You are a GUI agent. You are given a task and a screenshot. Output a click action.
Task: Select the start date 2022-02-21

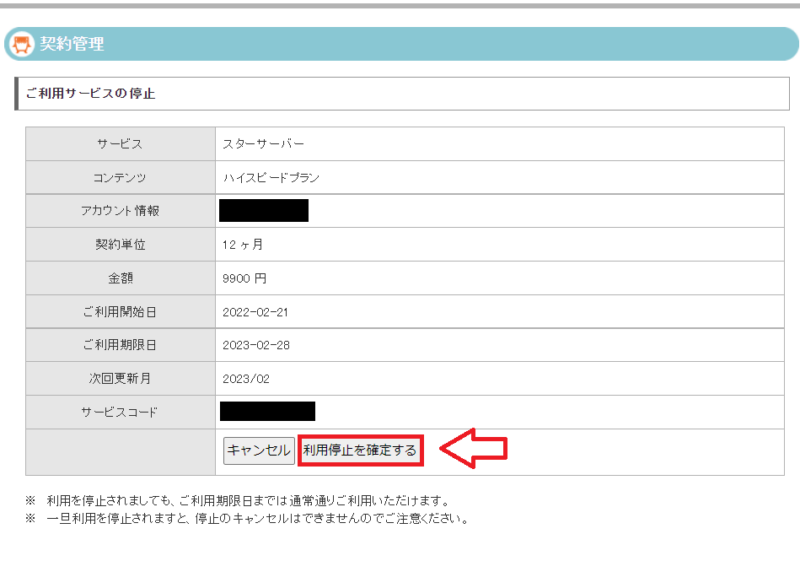[x=255, y=312]
